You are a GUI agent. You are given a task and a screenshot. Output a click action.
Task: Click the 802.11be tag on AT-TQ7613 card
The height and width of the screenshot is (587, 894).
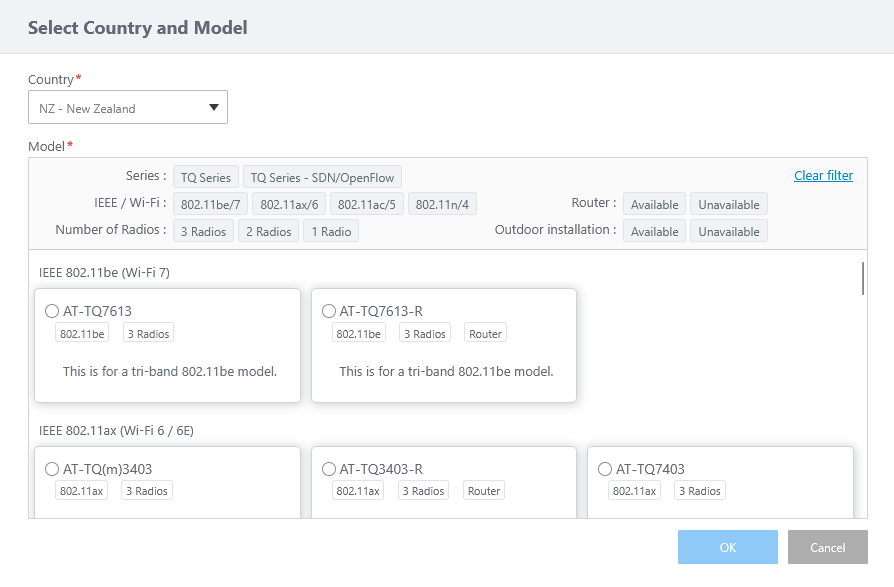tap(82, 333)
